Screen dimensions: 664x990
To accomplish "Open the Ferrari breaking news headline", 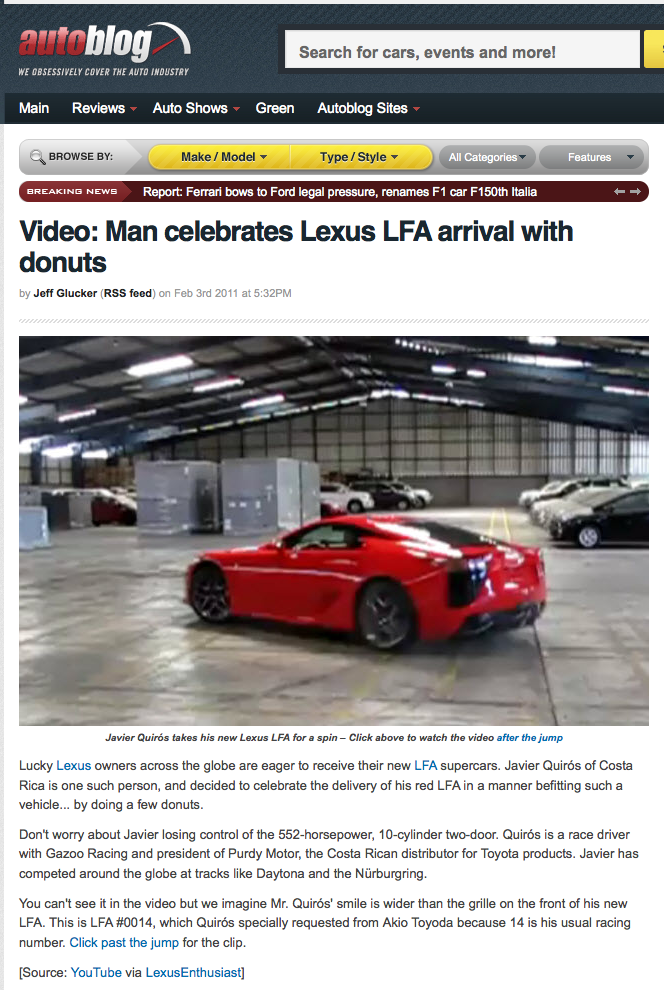I will tap(340, 192).
